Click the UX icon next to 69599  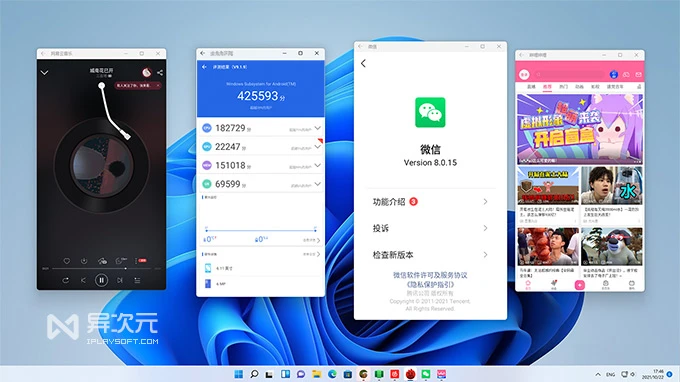[x=207, y=184]
